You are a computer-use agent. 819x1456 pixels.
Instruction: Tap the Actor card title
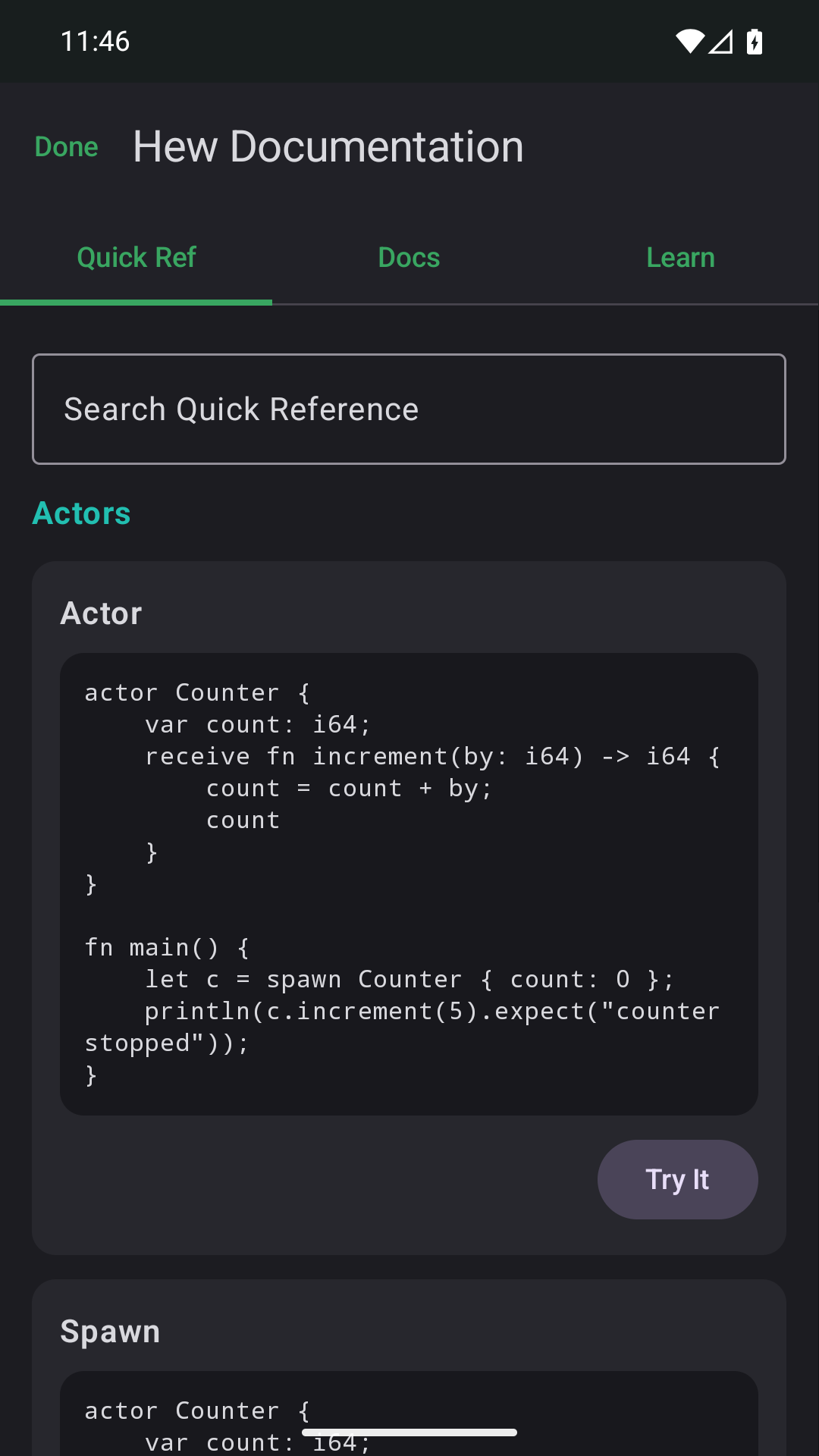[102, 613]
